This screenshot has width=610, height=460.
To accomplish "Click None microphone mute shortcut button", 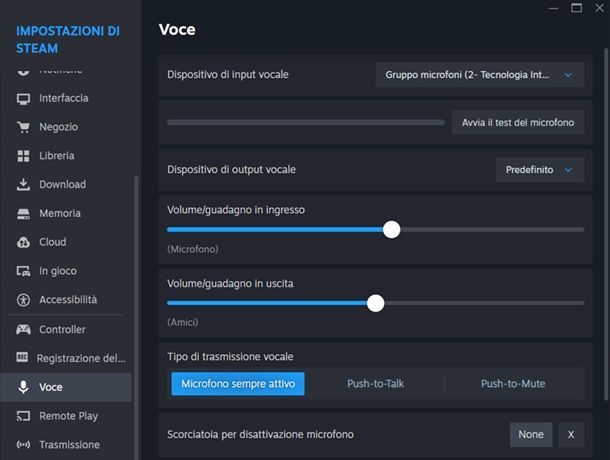I will point(531,434).
